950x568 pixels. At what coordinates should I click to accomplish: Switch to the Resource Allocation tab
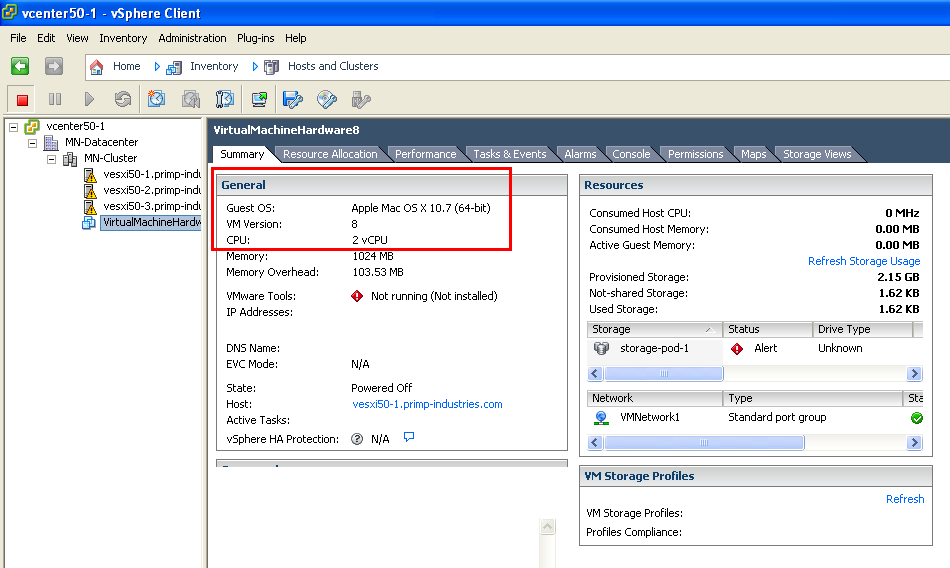tap(330, 154)
